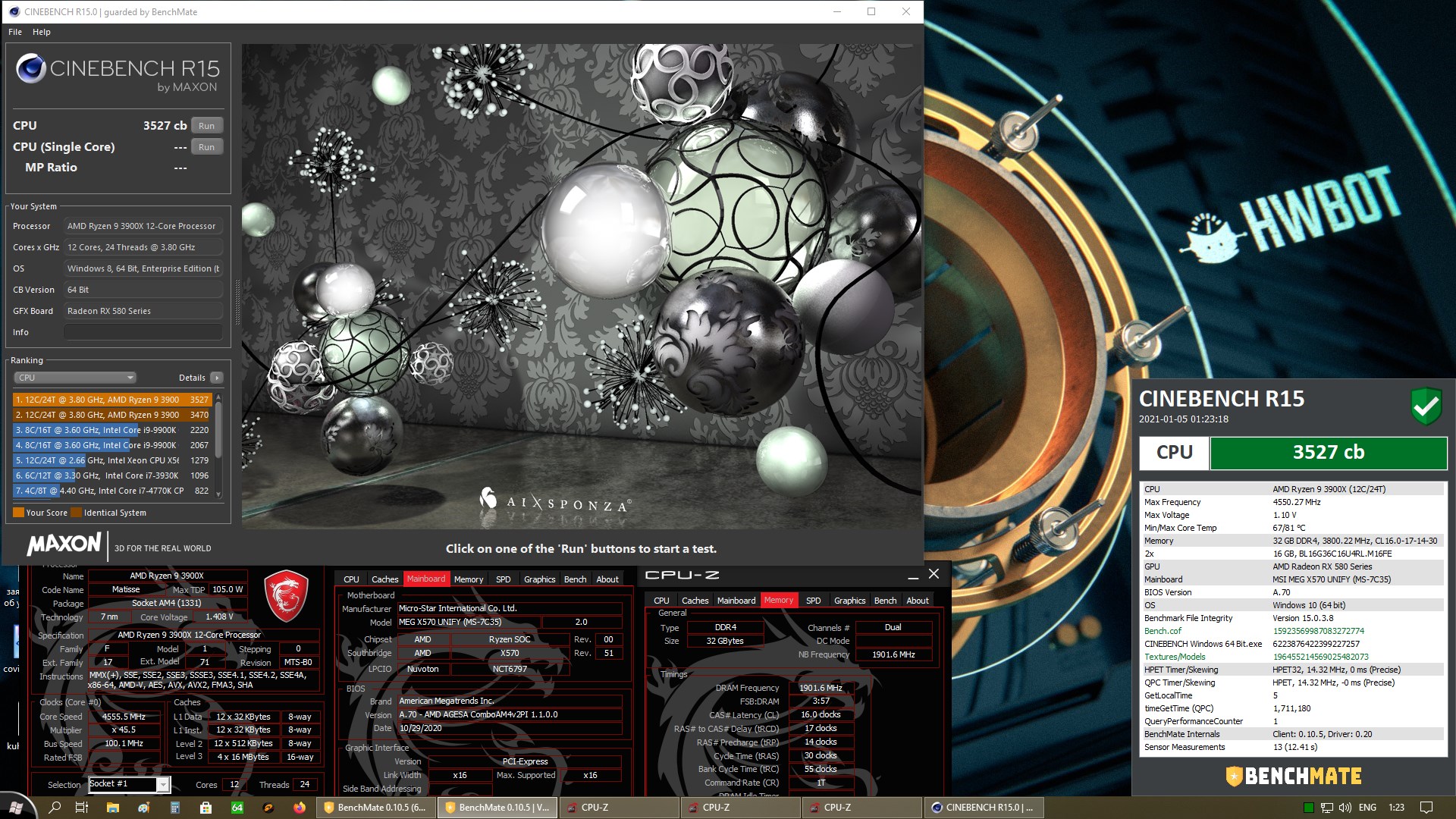This screenshot has height=819, width=1456.
Task: Open the volume tray icon
Action: click(x=1345, y=808)
